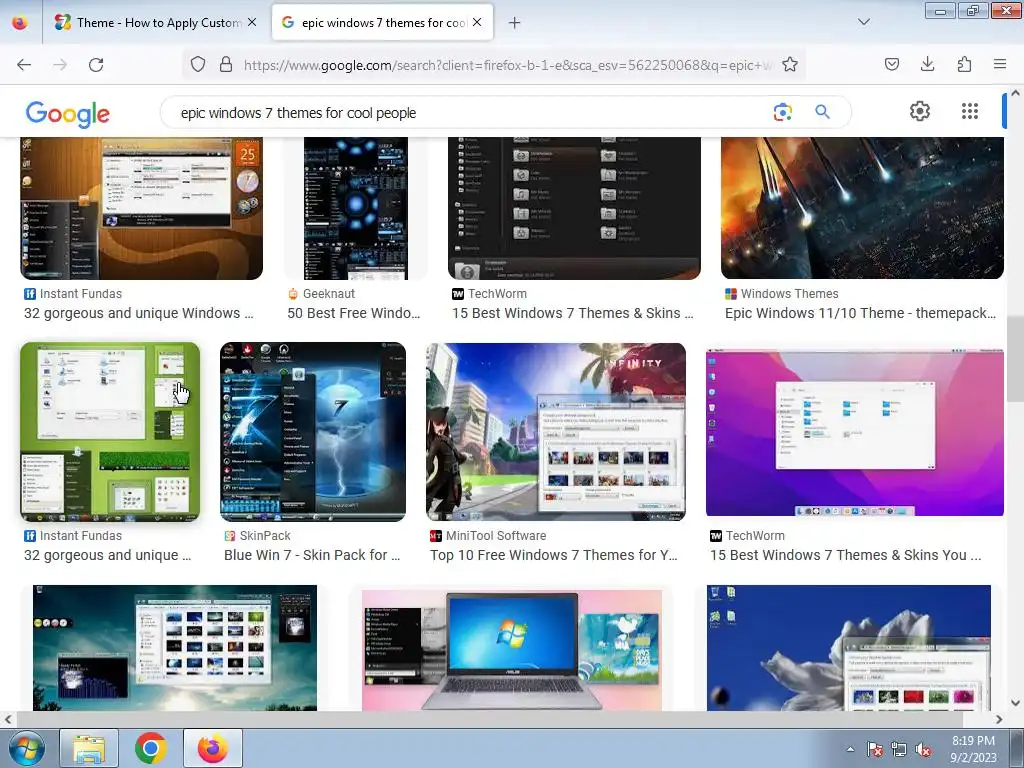Screen dimensions: 1024x768
Task: Click the site padlock icon
Action: coord(226,65)
